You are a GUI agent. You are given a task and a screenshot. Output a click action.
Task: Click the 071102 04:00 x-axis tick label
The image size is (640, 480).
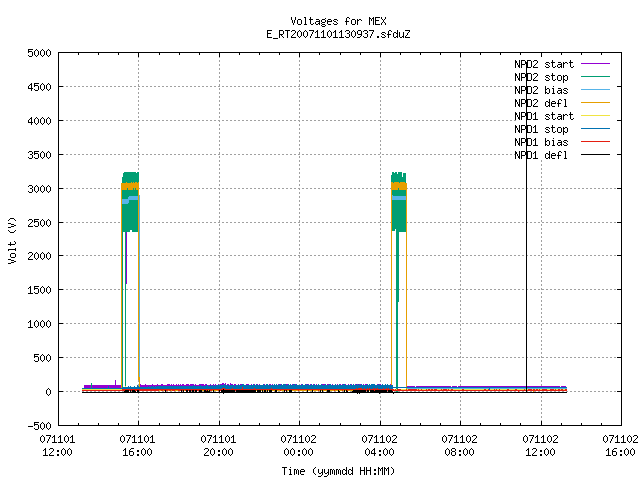coord(379,446)
